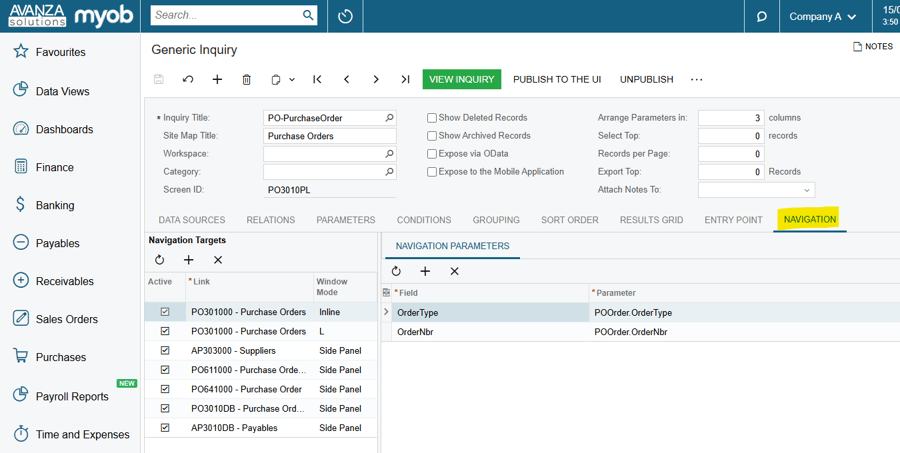Toggle Show Deleted Records checkbox
The width and height of the screenshot is (900, 453).
coord(432,118)
